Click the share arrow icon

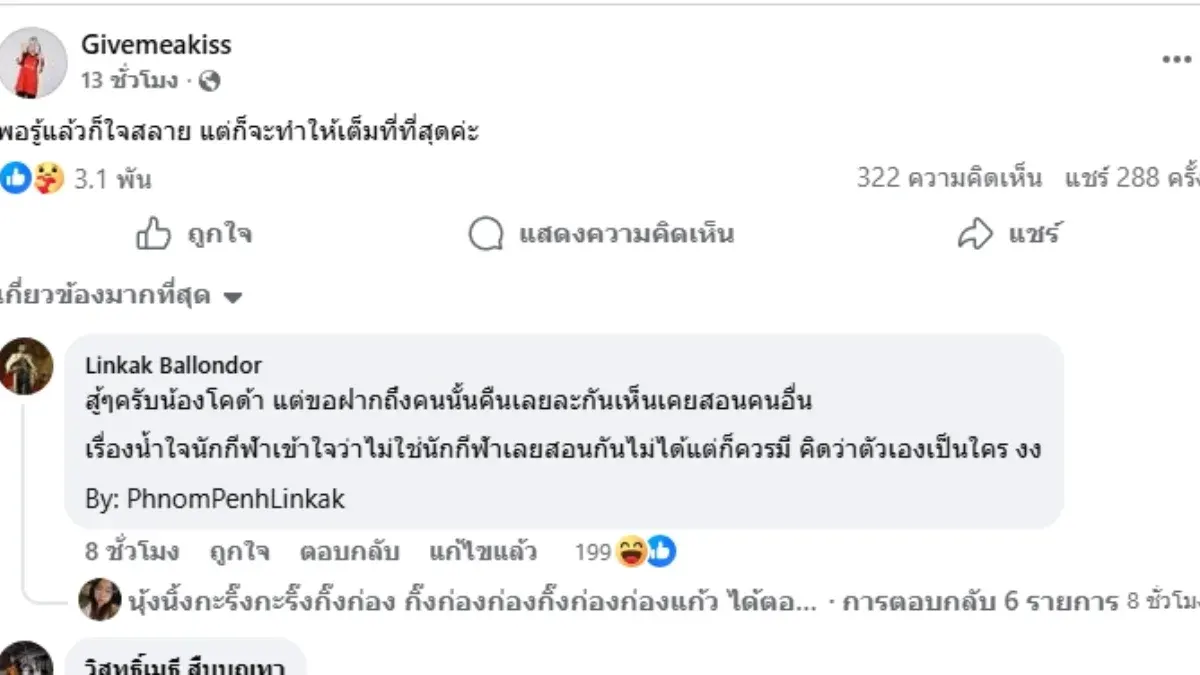tap(974, 235)
